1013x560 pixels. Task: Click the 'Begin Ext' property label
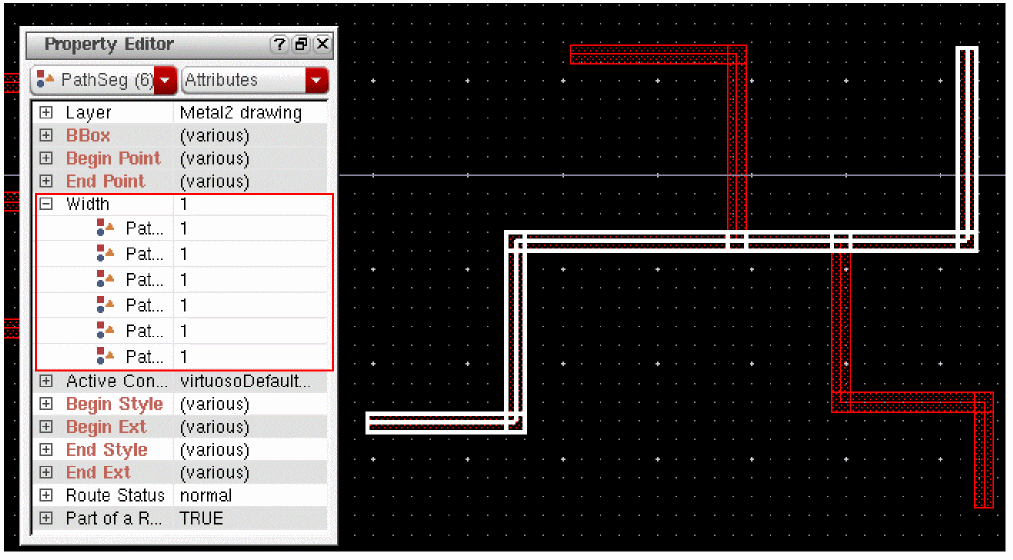pos(106,427)
